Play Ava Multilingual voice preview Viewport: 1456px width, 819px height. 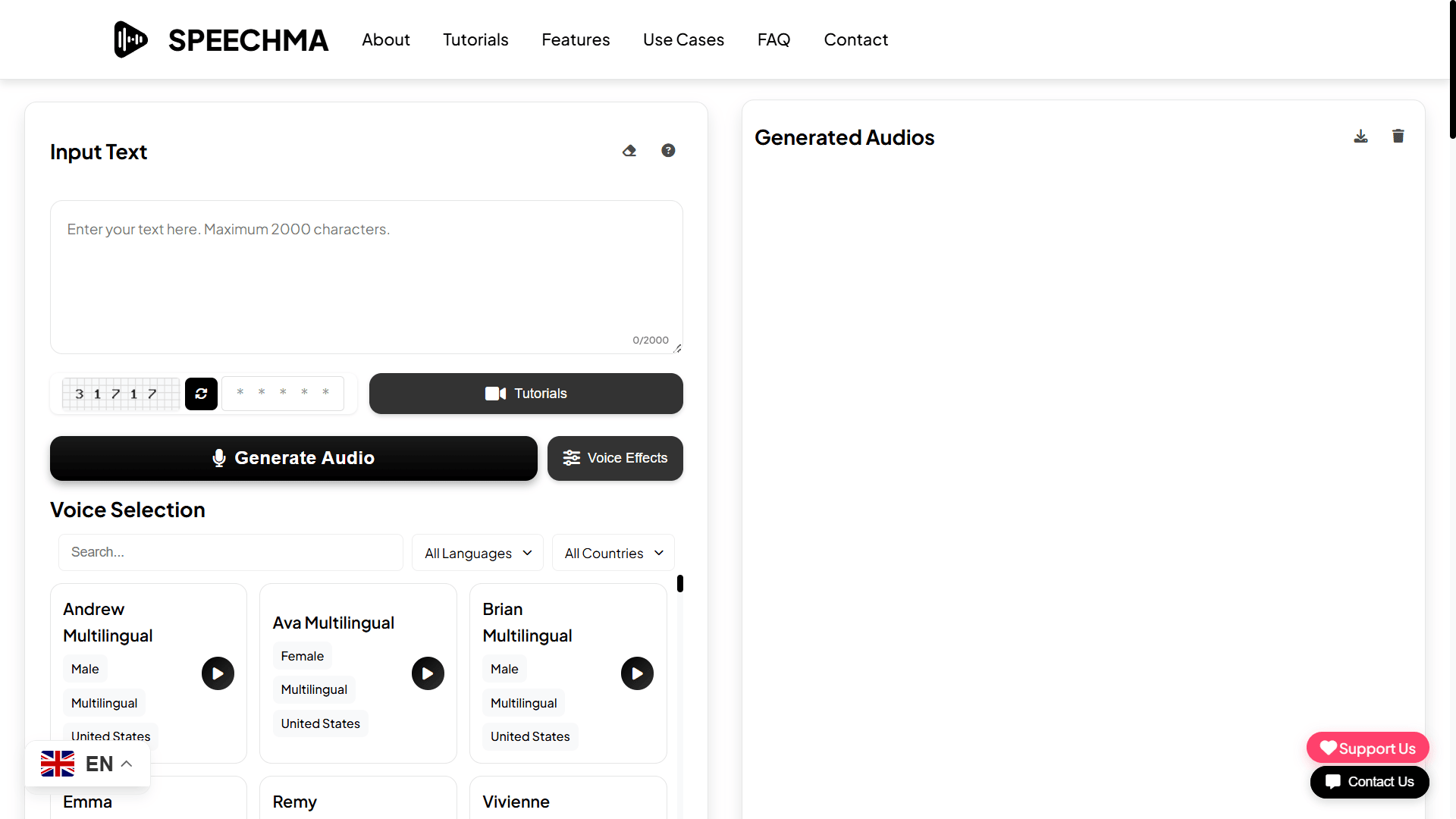click(428, 673)
